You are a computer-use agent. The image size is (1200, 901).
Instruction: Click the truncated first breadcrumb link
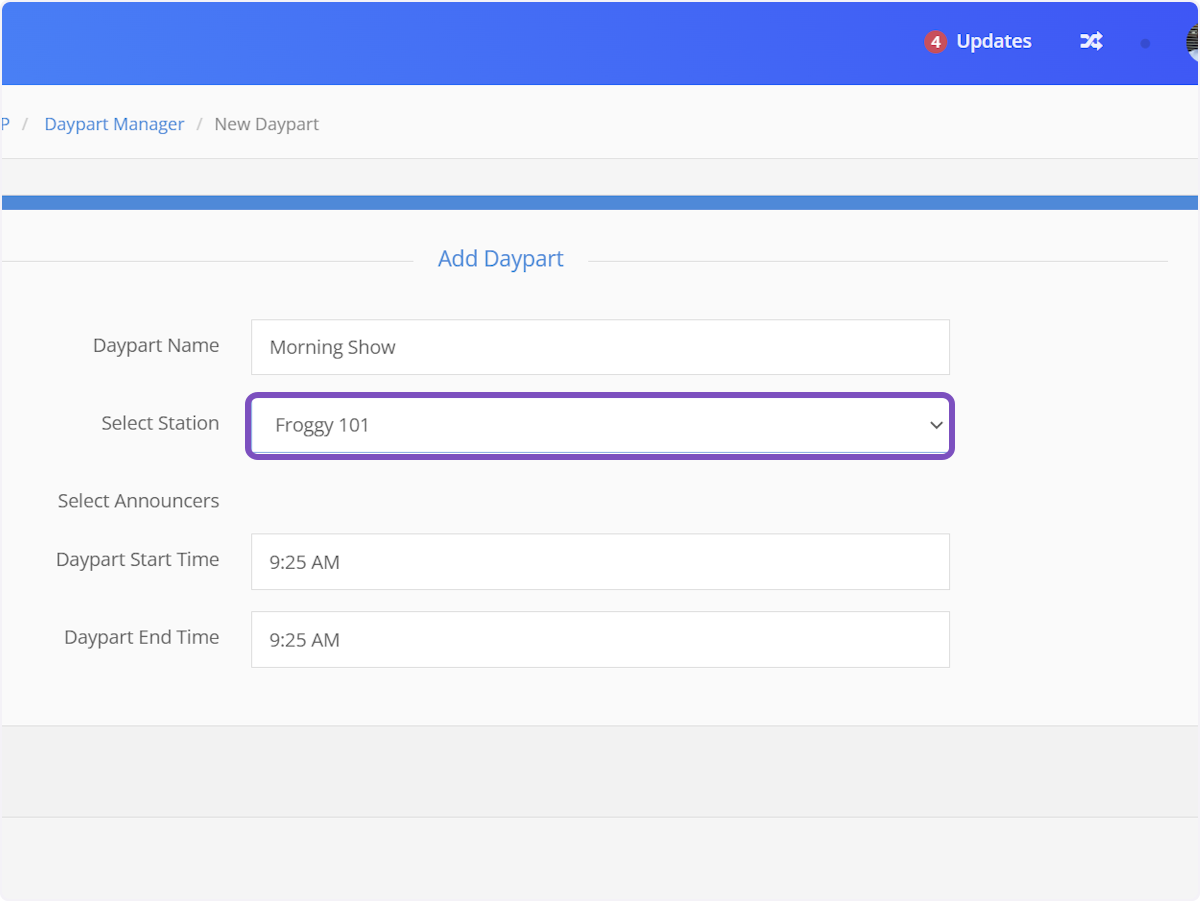[x=5, y=124]
